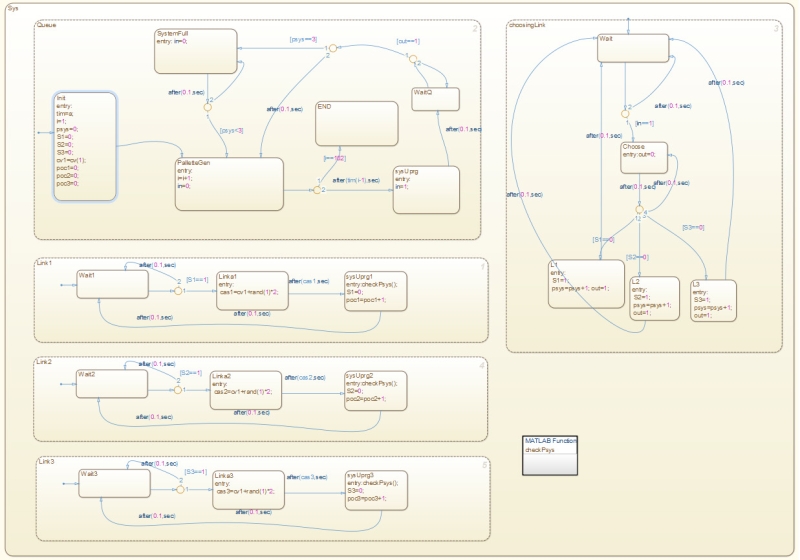This screenshot has width=800, height=560.
Task: Click the END state
Action: coord(357,123)
